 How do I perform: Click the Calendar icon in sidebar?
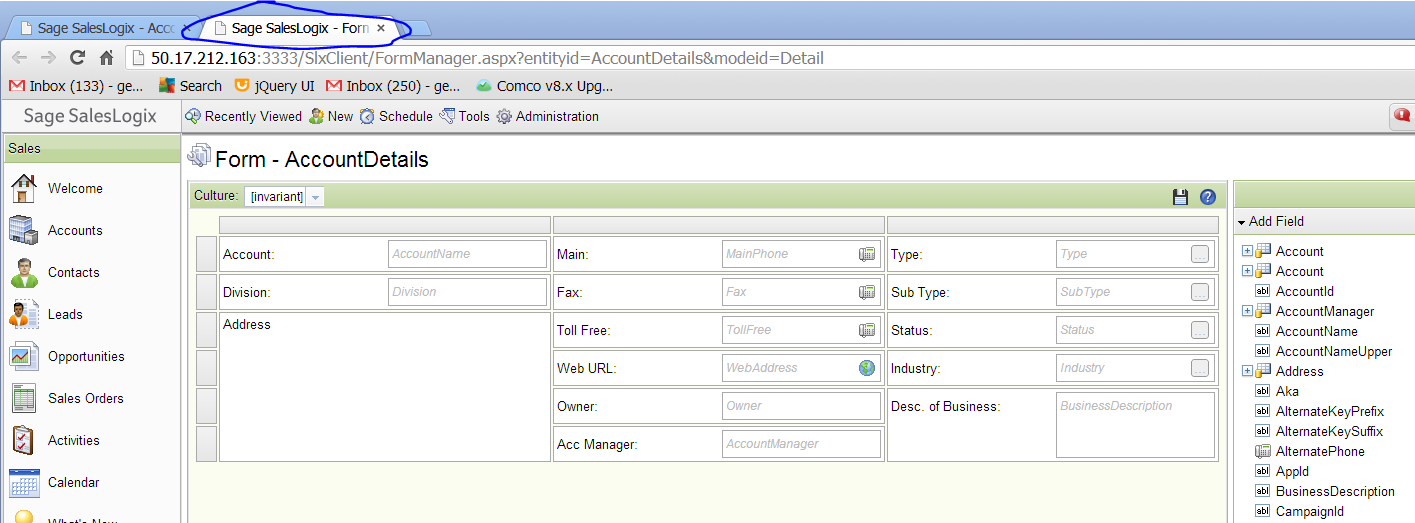[23, 482]
